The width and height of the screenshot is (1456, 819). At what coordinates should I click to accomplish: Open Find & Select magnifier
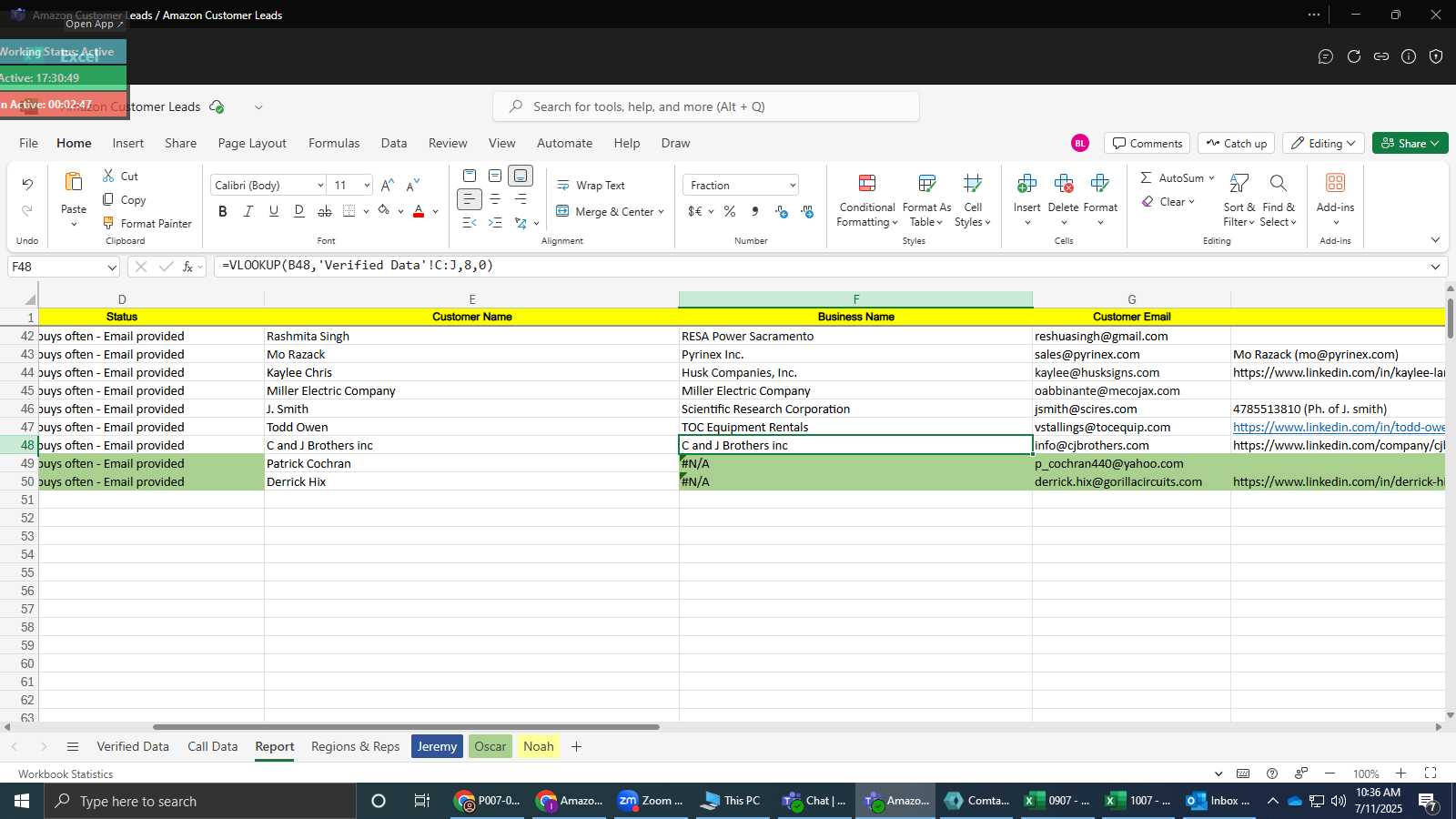point(1278,200)
